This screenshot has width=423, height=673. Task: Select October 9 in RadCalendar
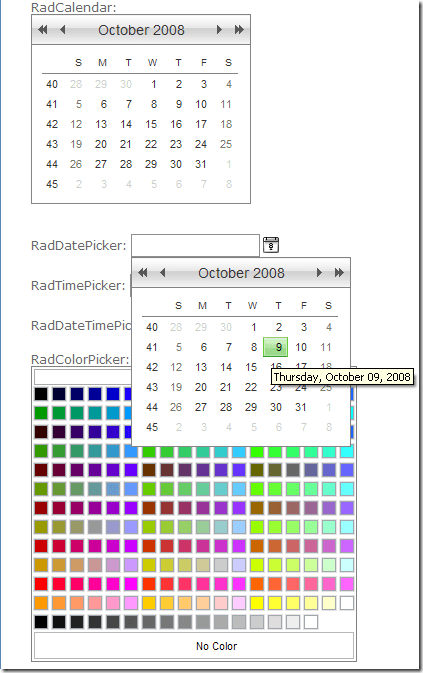pyautogui.click(x=179, y=104)
